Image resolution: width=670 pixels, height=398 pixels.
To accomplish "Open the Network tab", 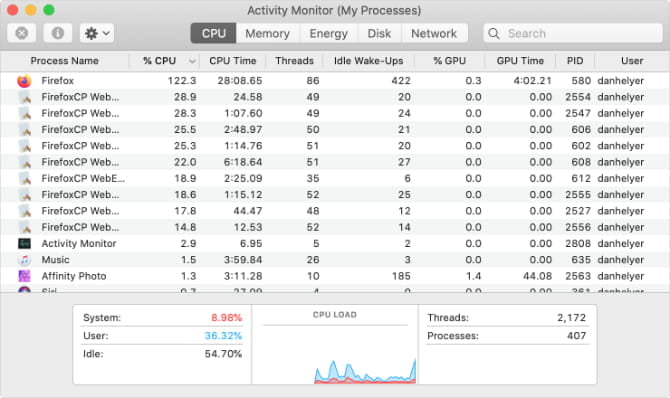I will 434,33.
